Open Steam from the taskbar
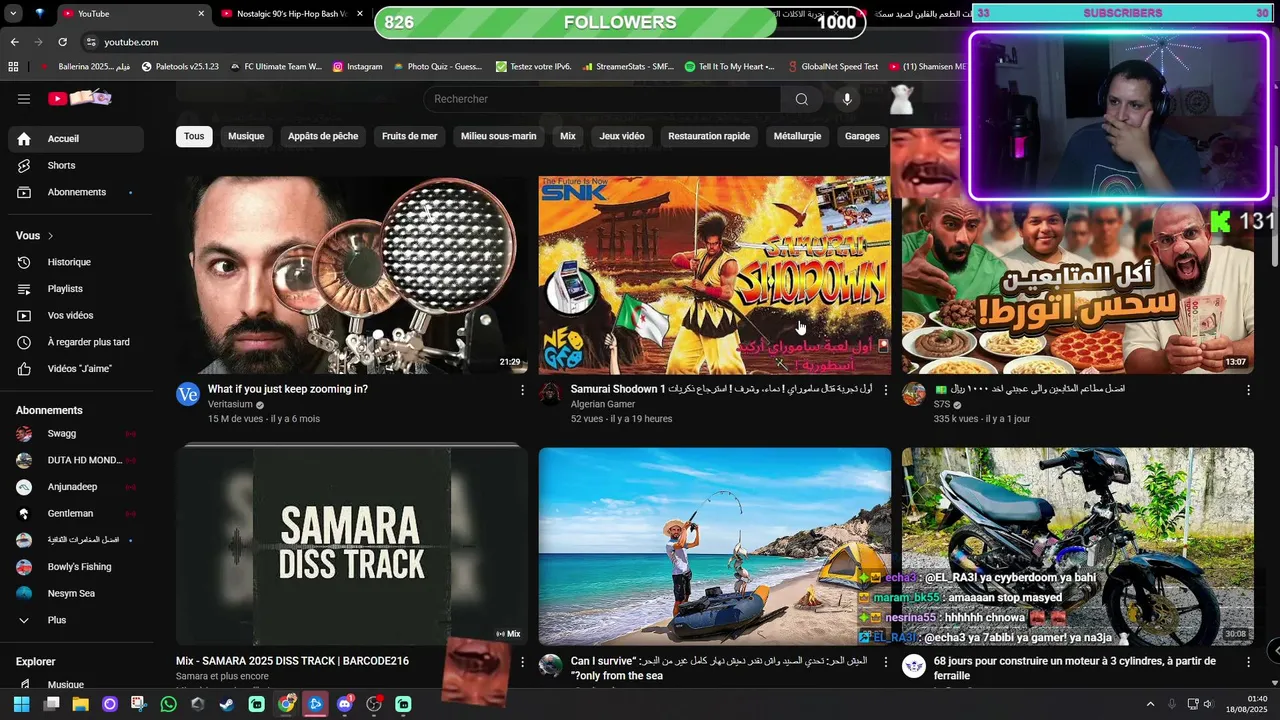The image size is (1280, 720). pyautogui.click(x=227, y=704)
